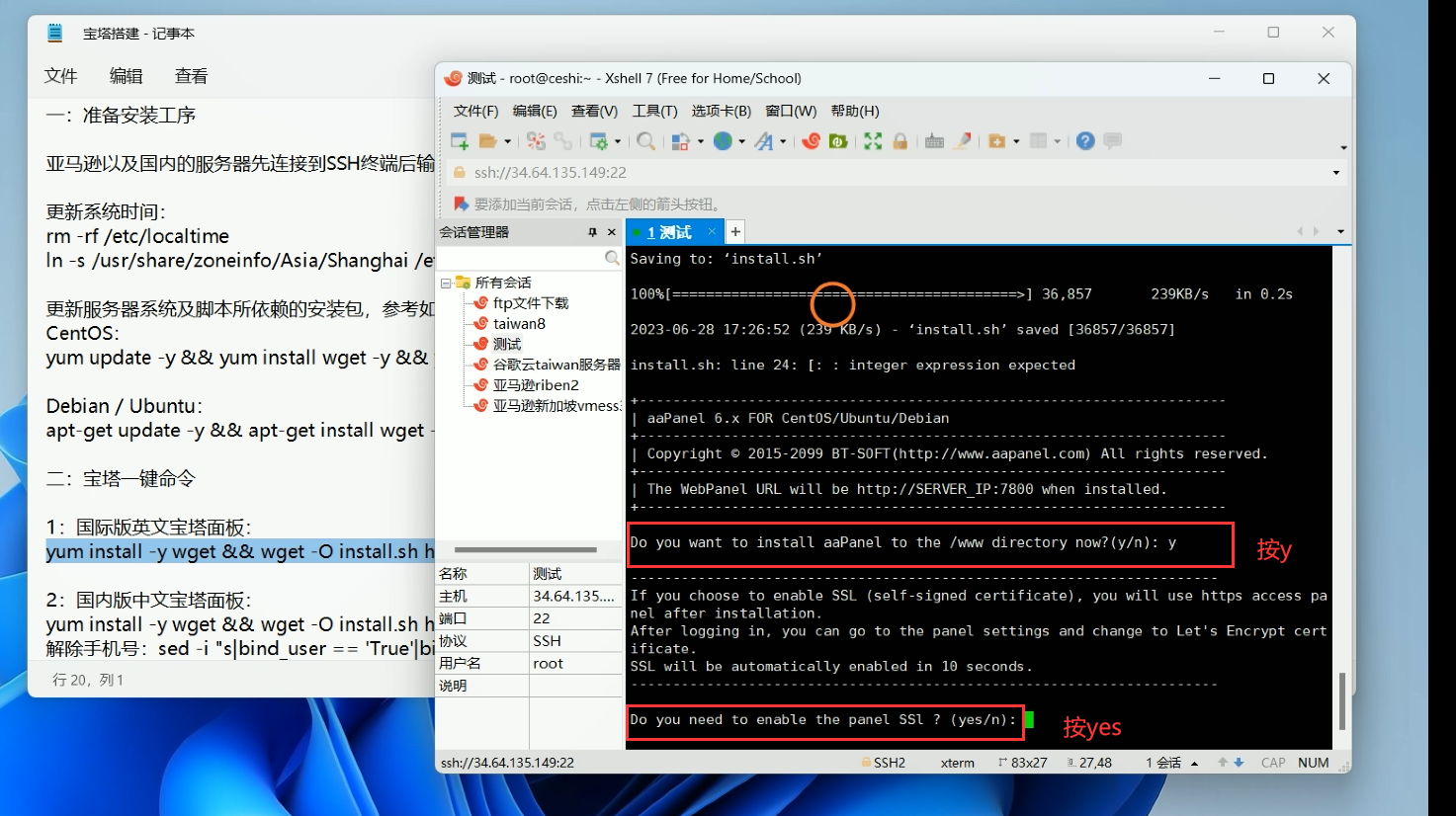Screen dimensions: 1456x816
Task: Click the grey speech bubble feedback icon
Action: tap(1113, 141)
